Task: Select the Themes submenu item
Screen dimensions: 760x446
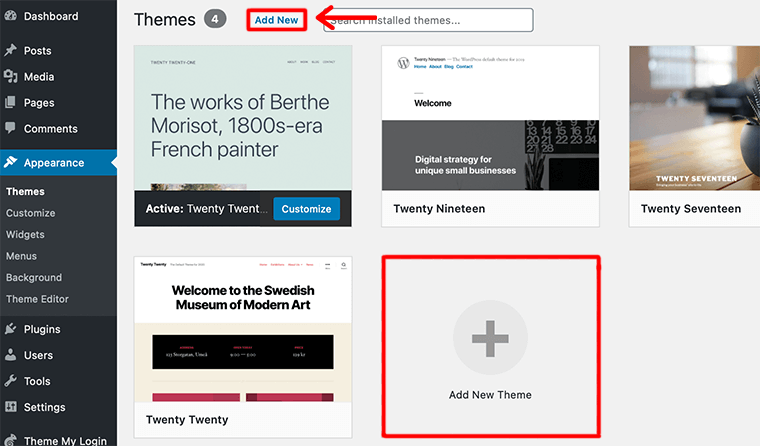Action: 25,191
